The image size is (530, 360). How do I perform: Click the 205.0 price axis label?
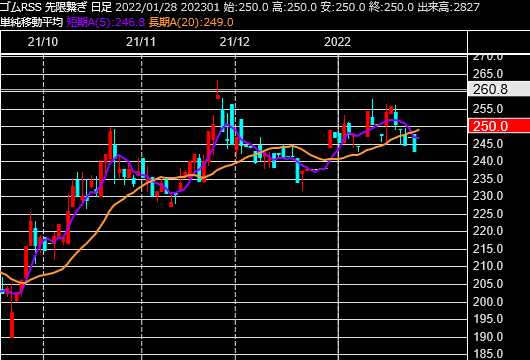488,284
